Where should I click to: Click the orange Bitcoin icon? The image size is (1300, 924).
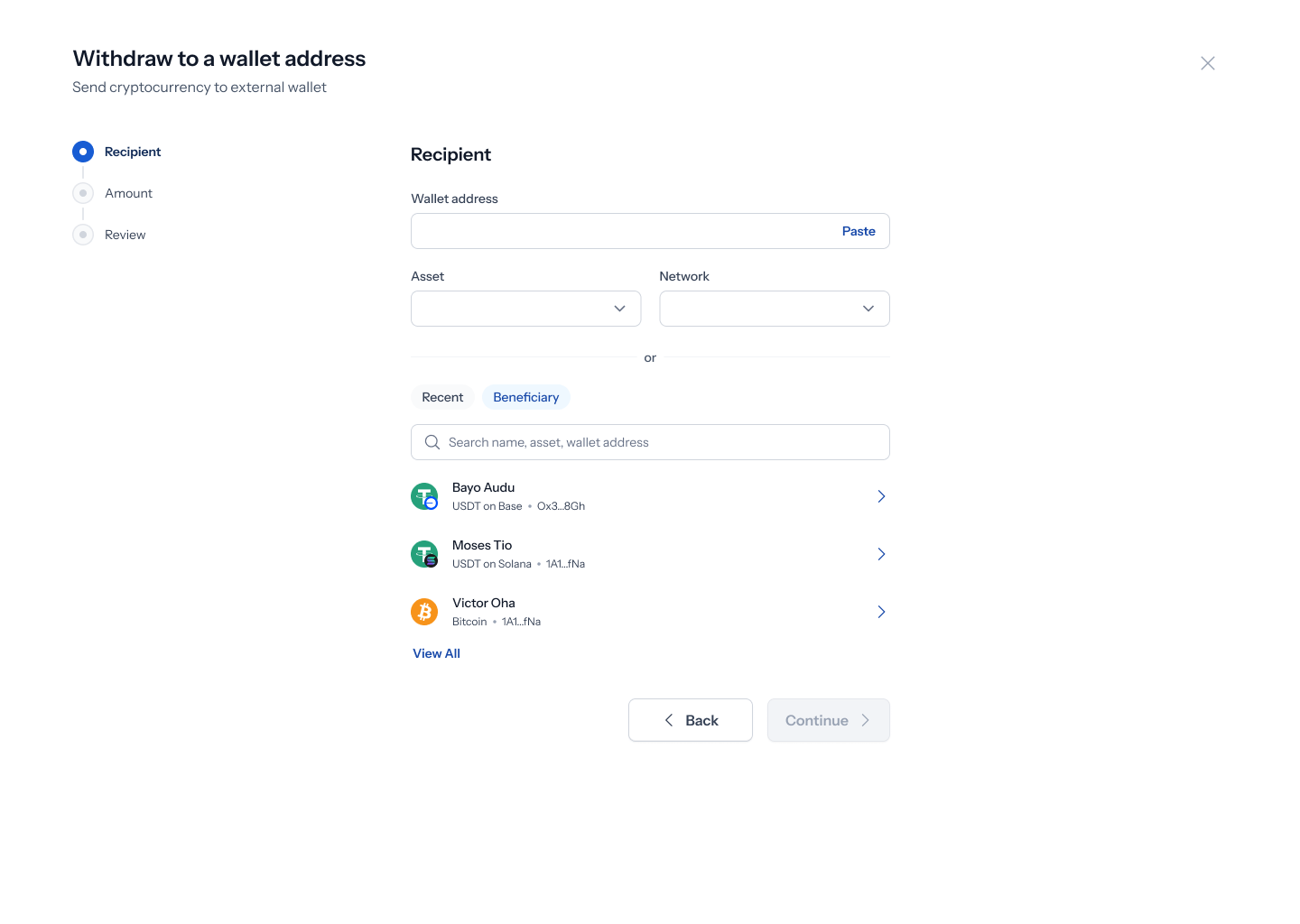[424, 612]
